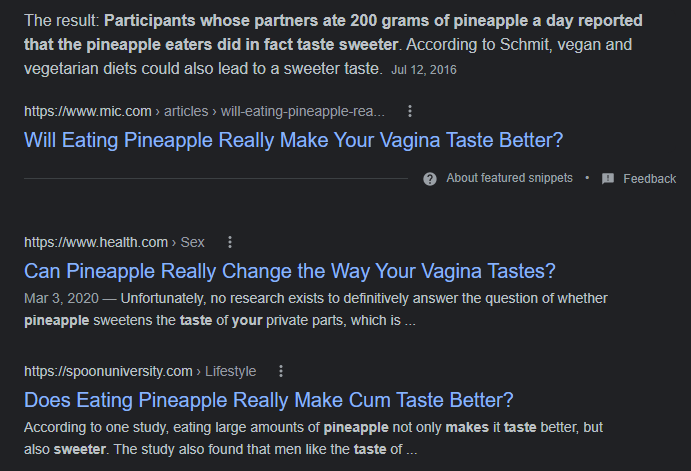The height and width of the screenshot is (471, 691).
Task: Click the https://www.mic.com URL text
Action: point(90,111)
